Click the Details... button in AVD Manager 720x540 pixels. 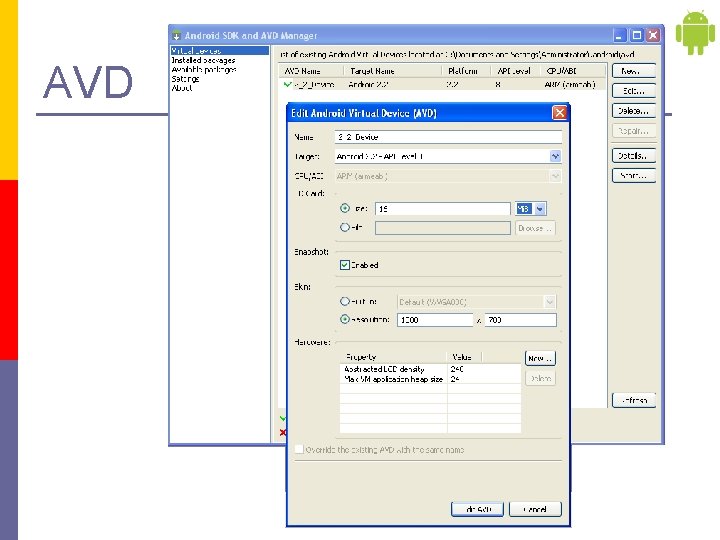[634, 156]
